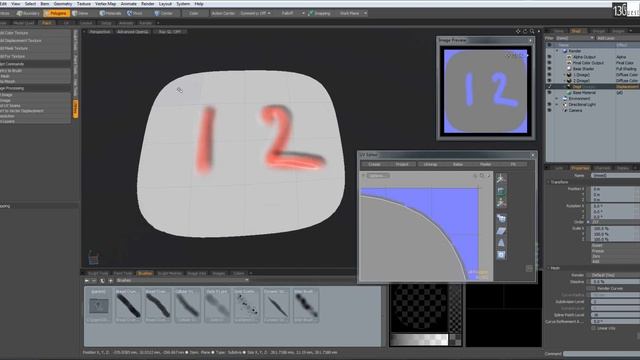
Task: Switch to the Brushes tab
Action: (x=145, y=273)
